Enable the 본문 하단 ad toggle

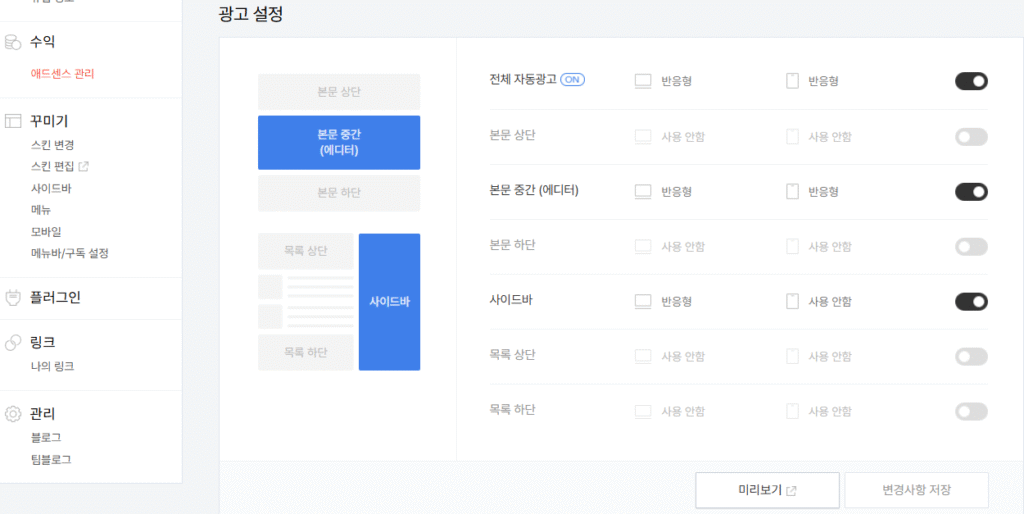971,247
